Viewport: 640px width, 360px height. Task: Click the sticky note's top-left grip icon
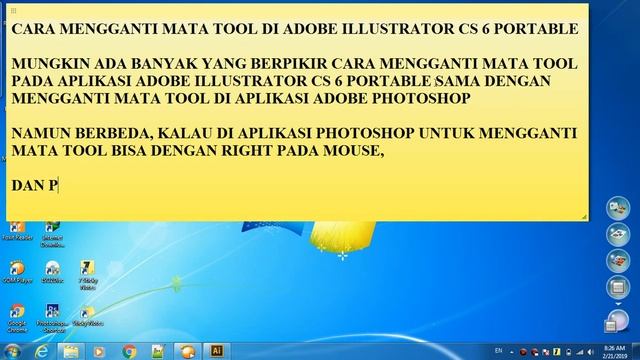(x=13, y=11)
